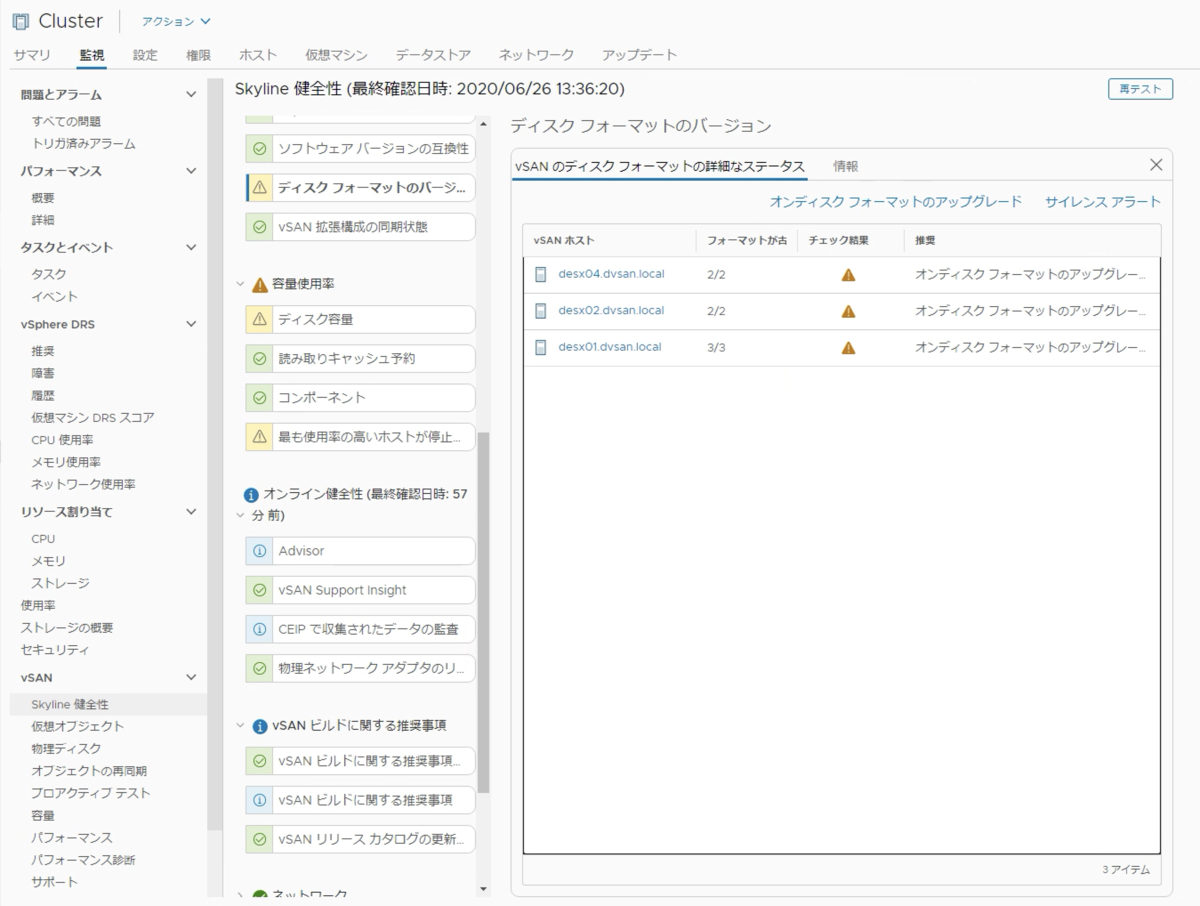Click health list scrollbar up arrow
1200x906 pixels.
click(484, 124)
